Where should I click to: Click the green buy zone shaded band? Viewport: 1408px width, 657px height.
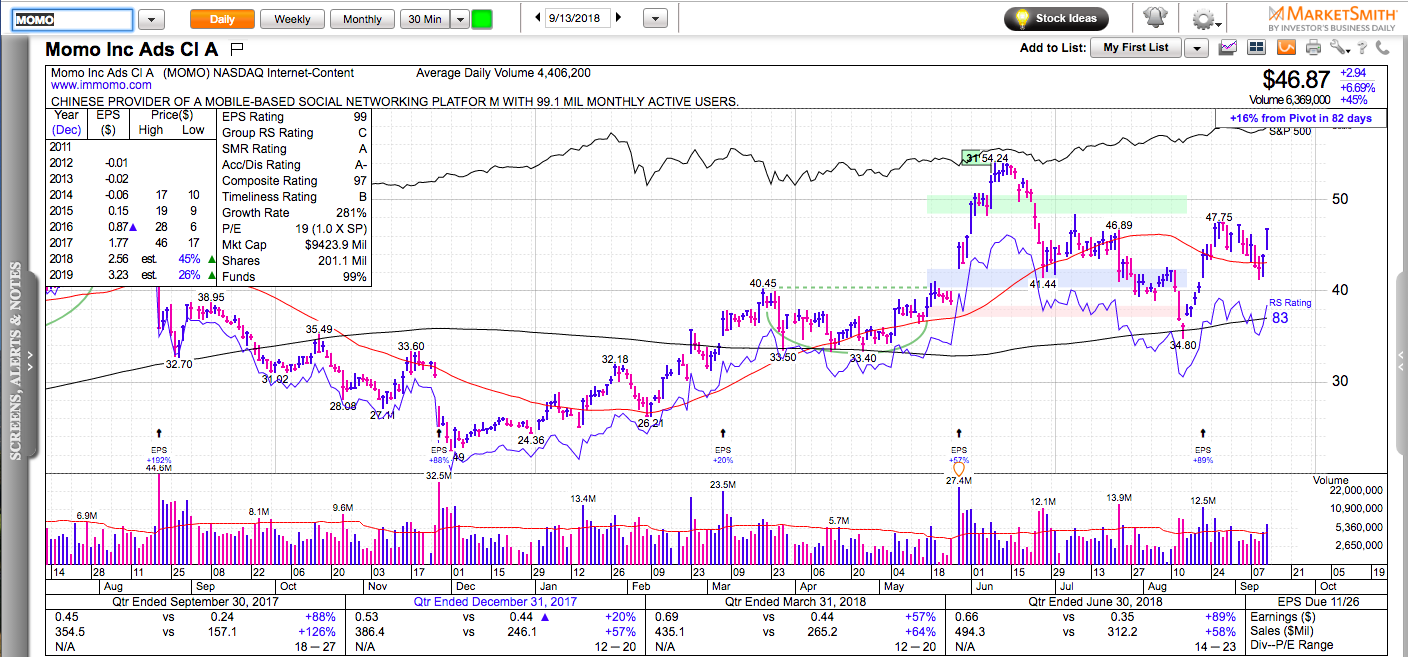pos(1057,204)
